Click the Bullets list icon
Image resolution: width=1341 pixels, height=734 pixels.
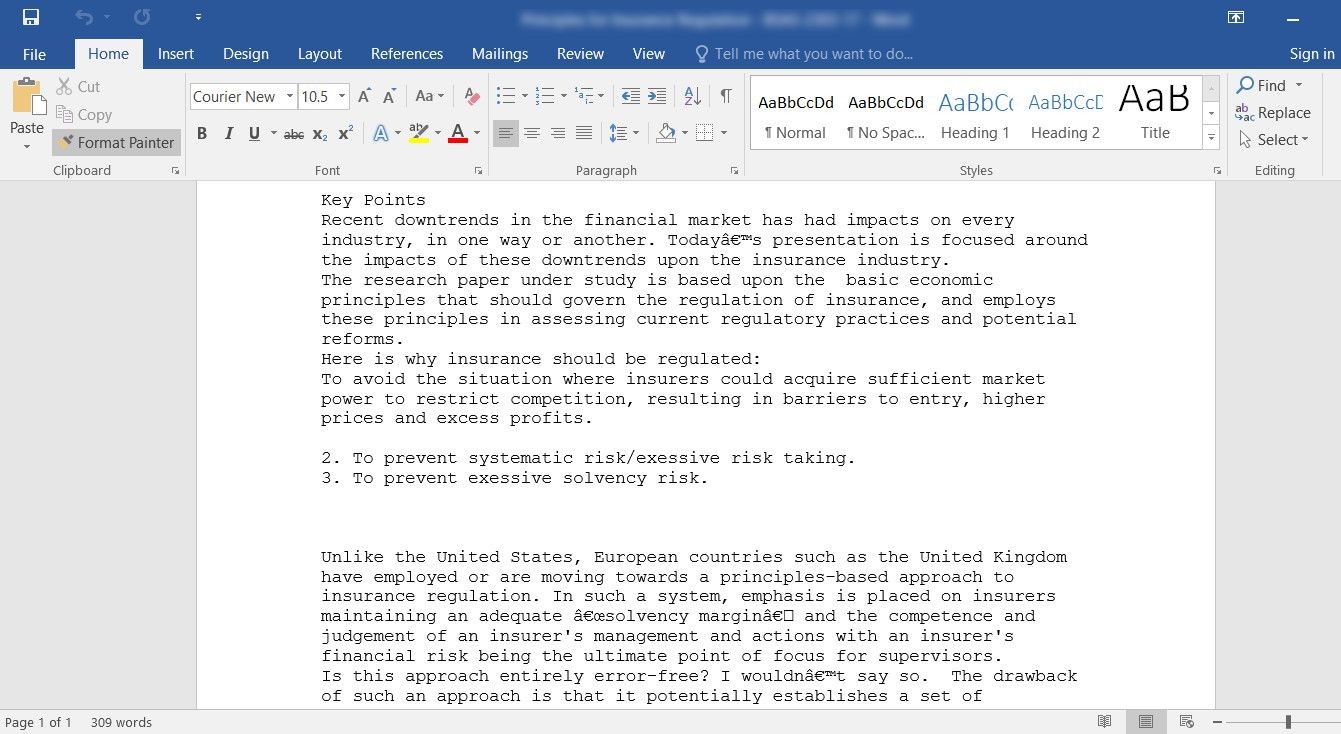[x=505, y=96]
